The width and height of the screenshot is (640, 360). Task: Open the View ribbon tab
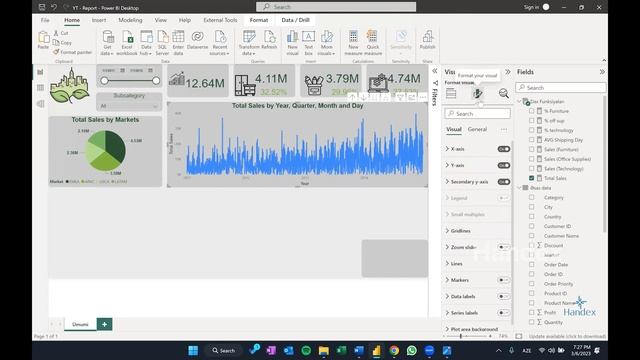[160, 20]
